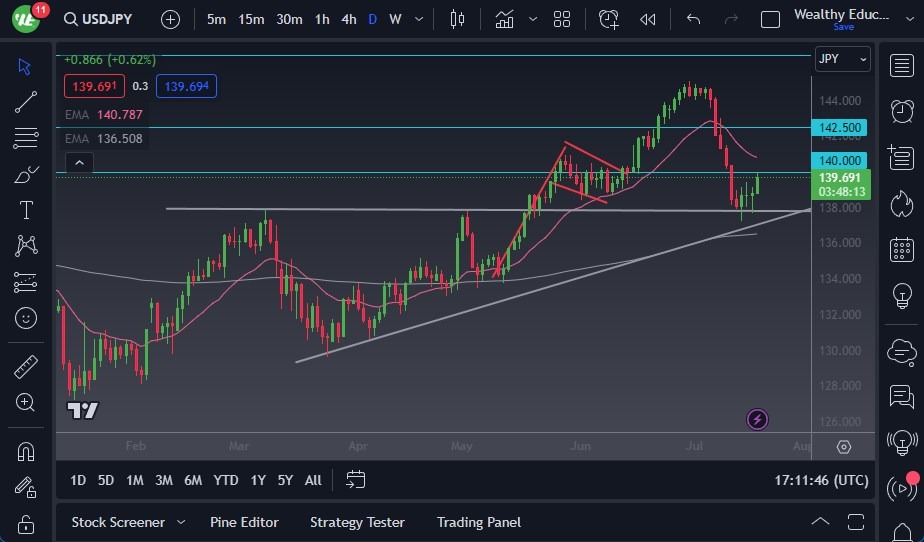Click the YTD date range button
Image resolution: width=924 pixels, height=542 pixels.
coord(226,480)
